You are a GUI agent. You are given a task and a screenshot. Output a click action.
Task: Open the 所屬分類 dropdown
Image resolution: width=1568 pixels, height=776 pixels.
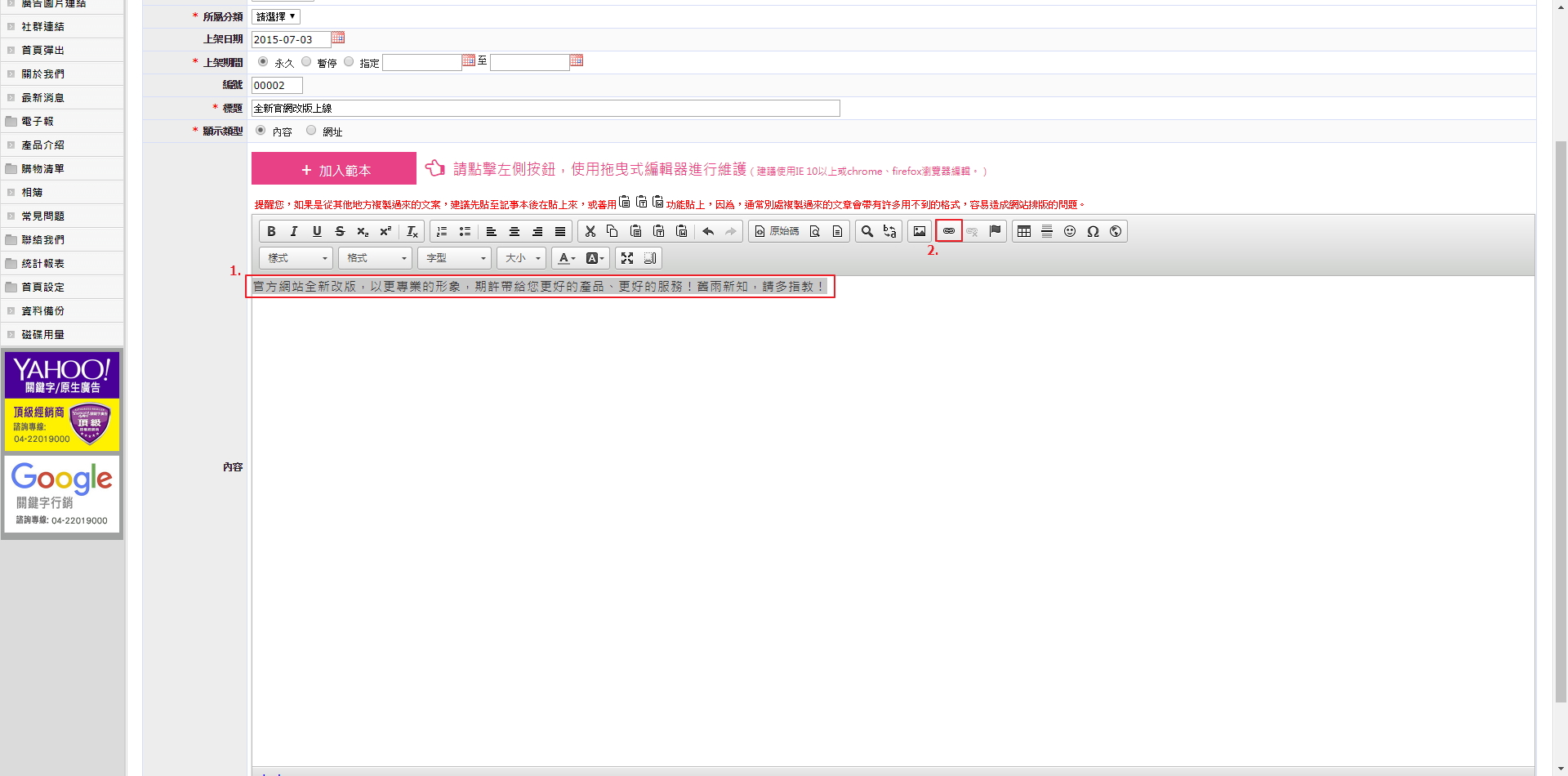pyautogui.click(x=276, y=16)
